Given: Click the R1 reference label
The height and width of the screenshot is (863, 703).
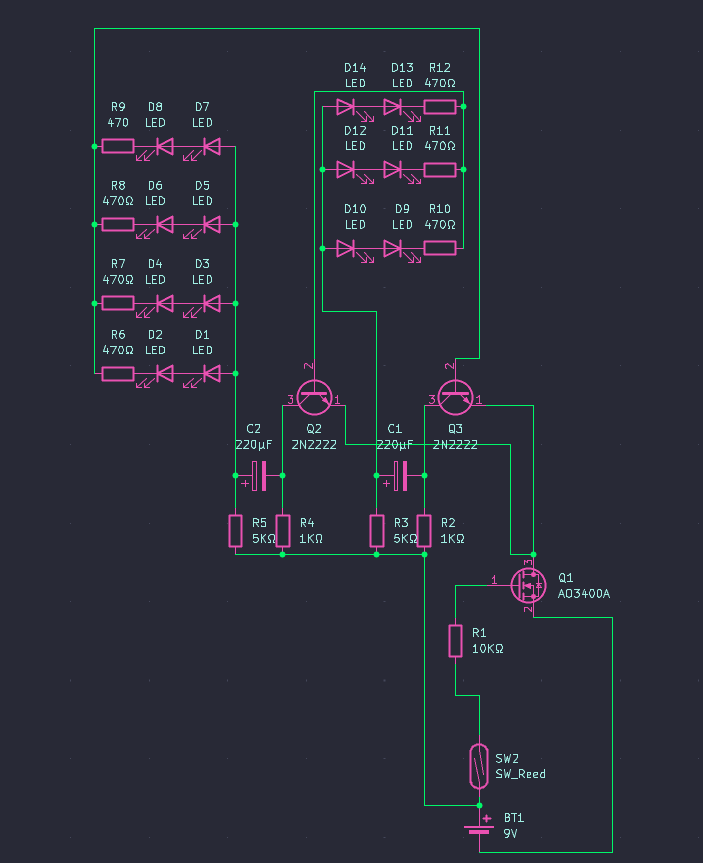Looking at the screenshot, I should 479,633.
